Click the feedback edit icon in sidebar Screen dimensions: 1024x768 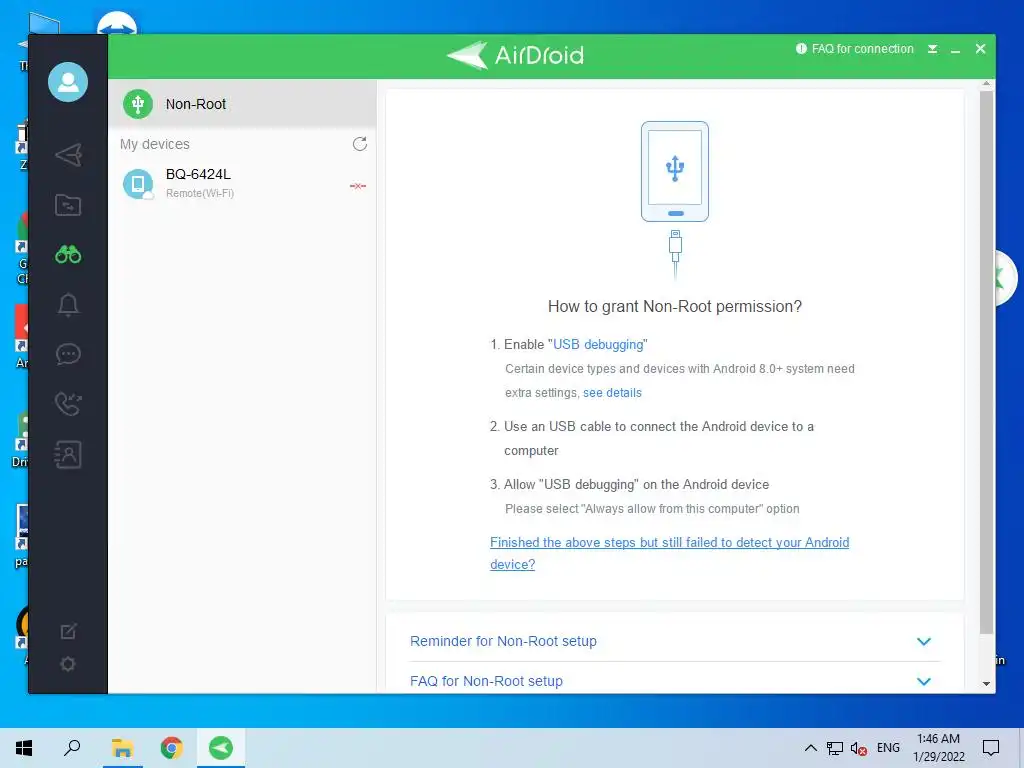pyautogui.click(x=68, y=632)
